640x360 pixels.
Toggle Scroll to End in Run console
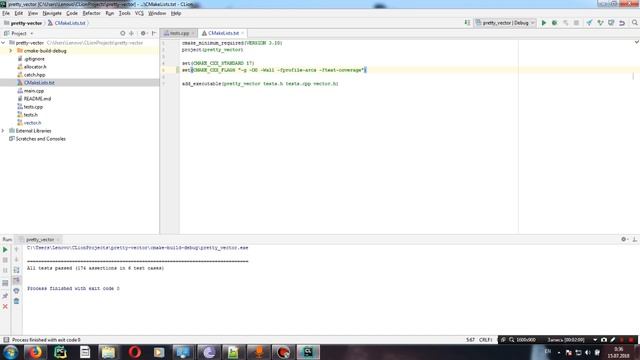(x=16, y=280)
